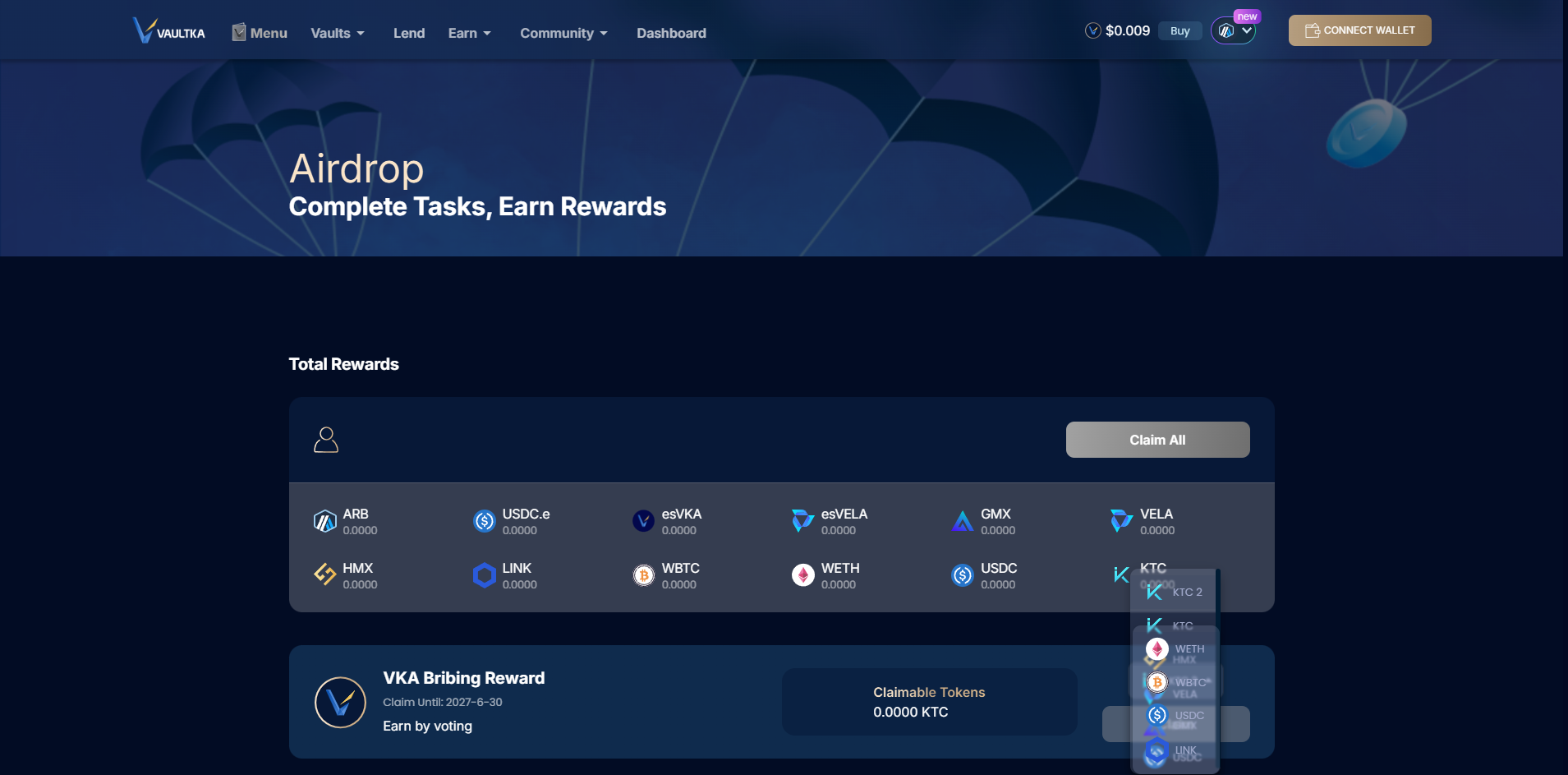Expand the Vaults dropdown menu
Viewport: 1568px width, 775px height.
(x=338, y=33)
